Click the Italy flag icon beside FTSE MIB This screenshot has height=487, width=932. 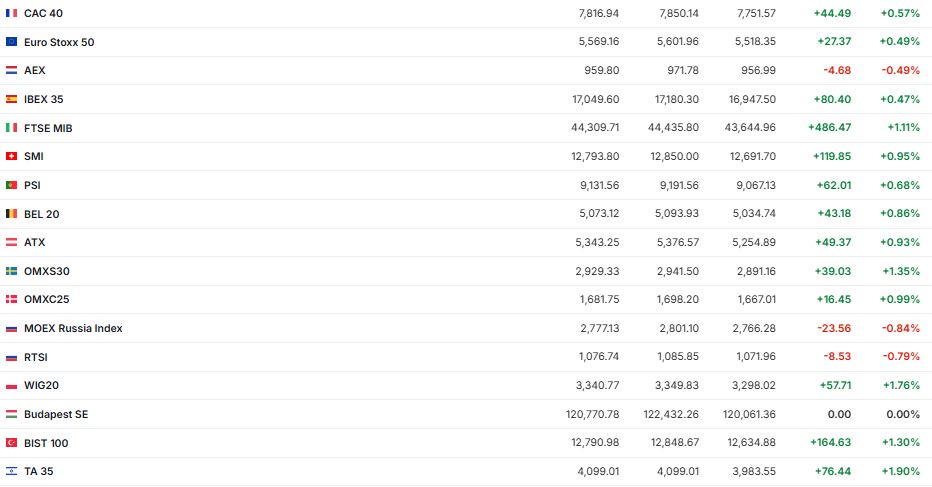pyautogui.click(x=11, y=128)
